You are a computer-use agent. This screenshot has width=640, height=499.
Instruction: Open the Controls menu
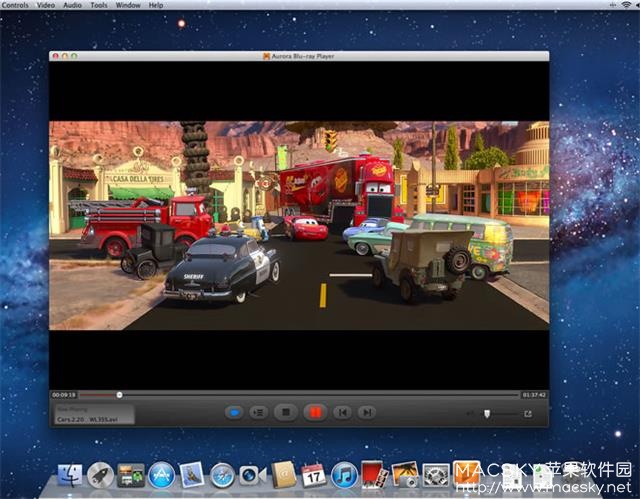point(15,5)
